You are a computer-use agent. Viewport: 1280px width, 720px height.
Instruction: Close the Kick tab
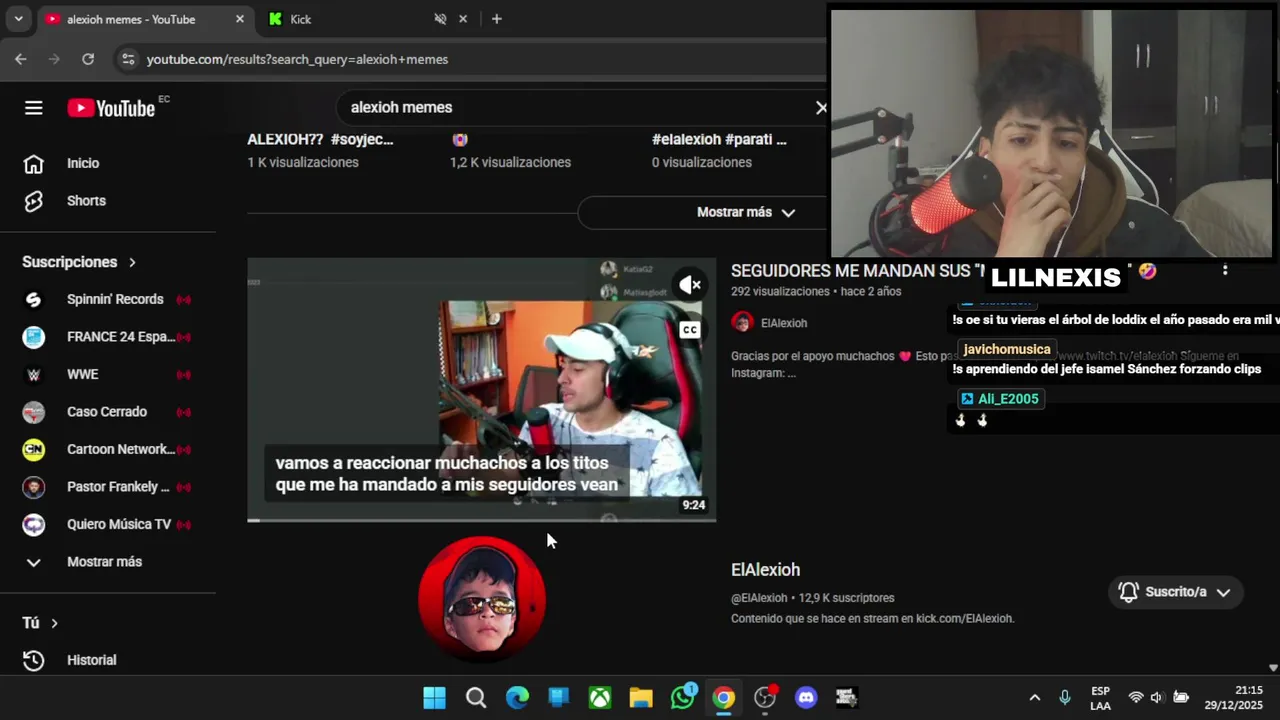tap(463, 19)
